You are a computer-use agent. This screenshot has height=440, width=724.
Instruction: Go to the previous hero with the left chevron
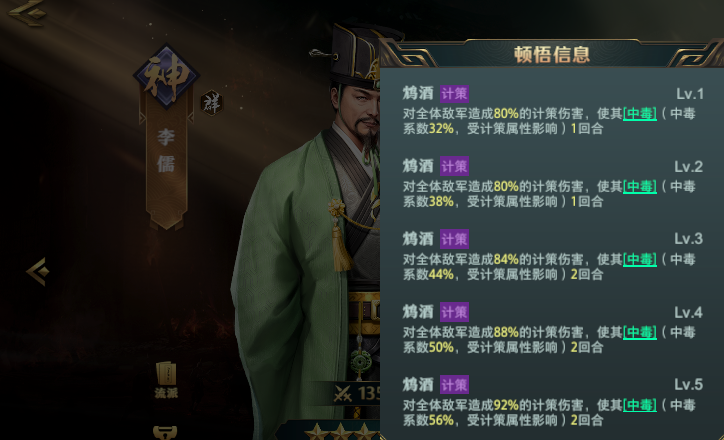click(x=38, y=271)
